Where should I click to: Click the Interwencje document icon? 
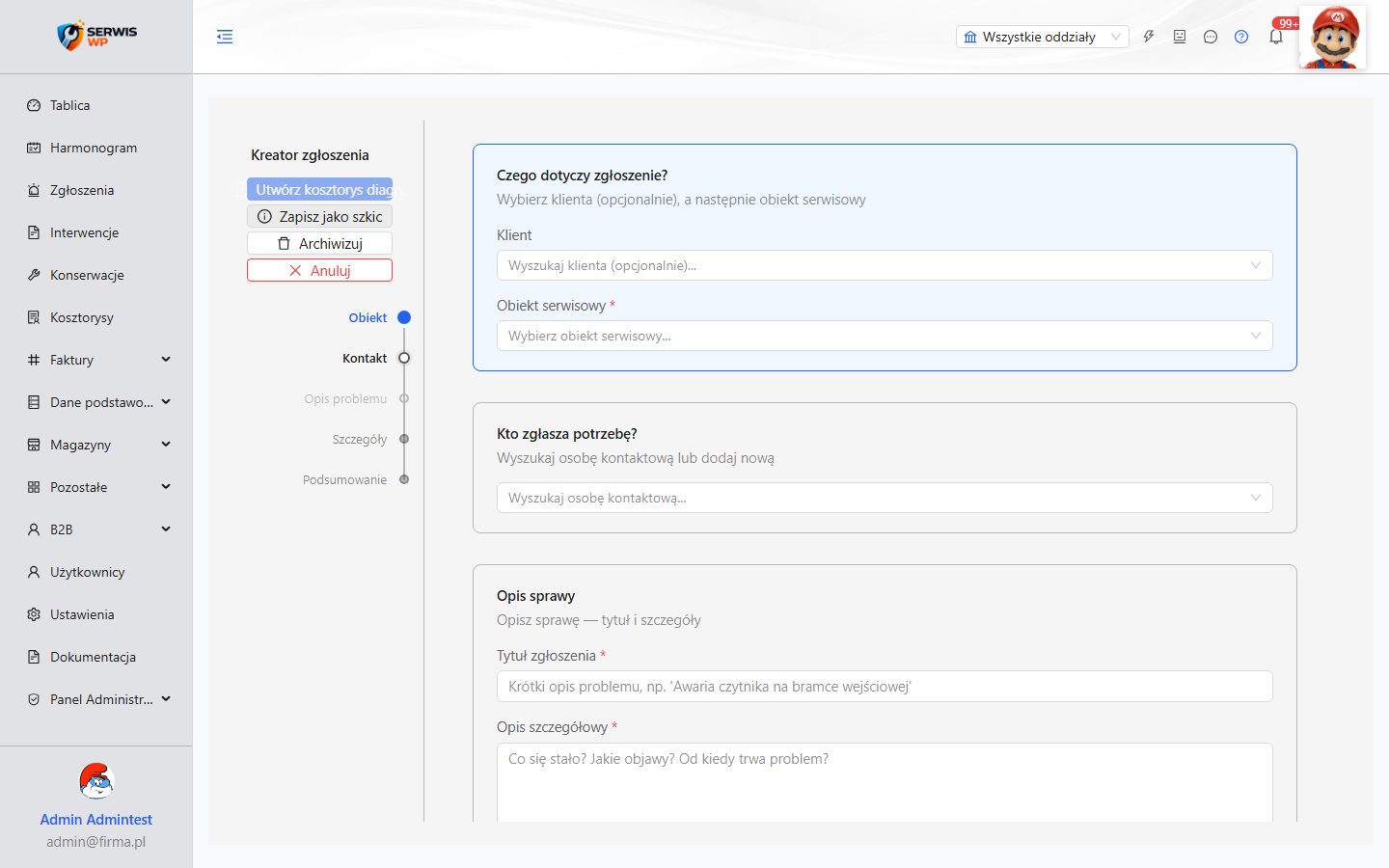(x=34, y=232)
